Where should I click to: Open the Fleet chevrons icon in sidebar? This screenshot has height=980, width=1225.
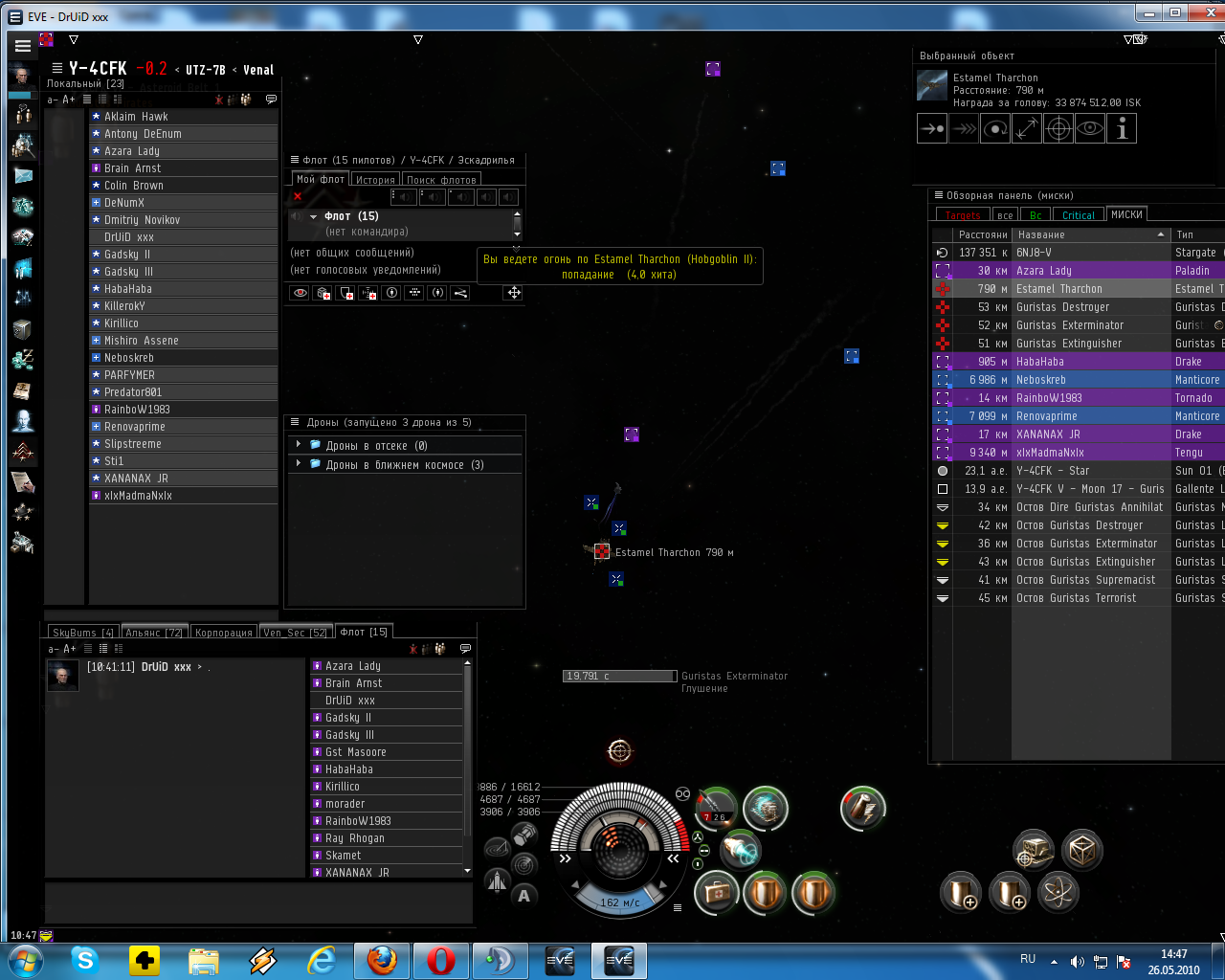tap(23, 452)
